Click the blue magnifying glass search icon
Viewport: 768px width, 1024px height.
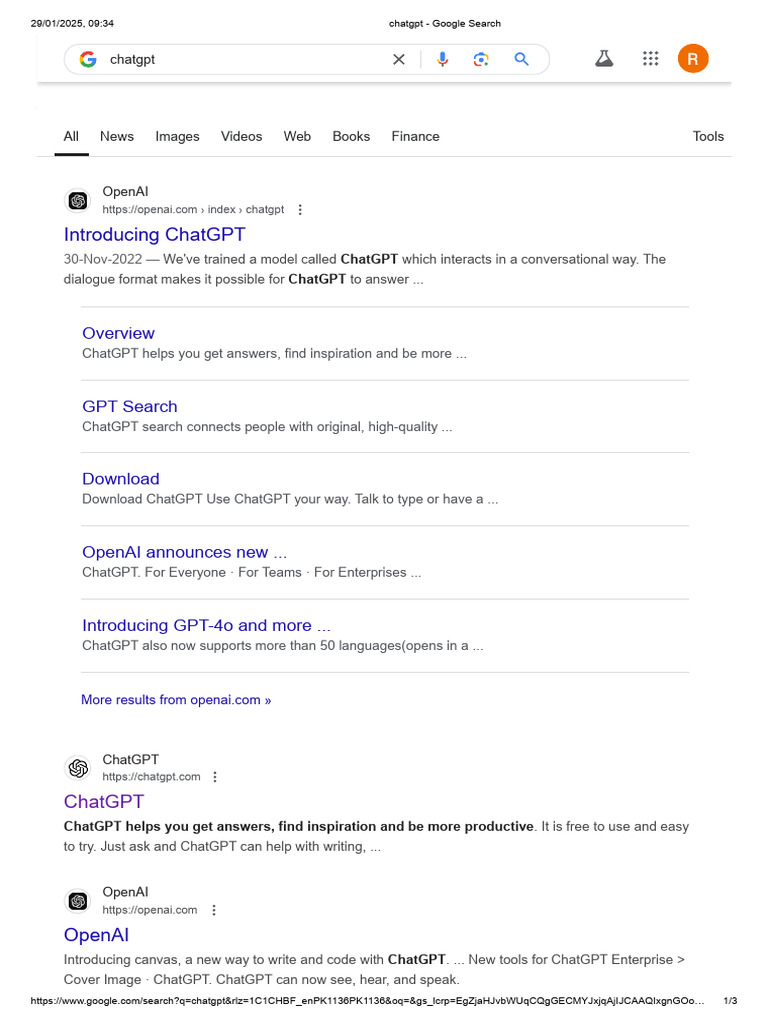tap(521, 59)
